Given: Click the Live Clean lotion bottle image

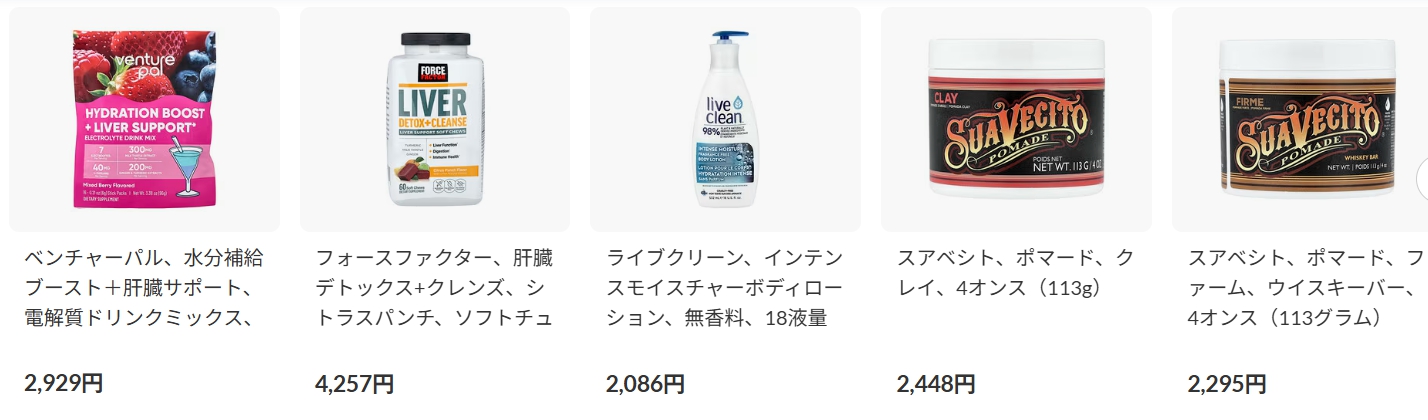Looking at the screenshot, I should (x=726, y=119).
